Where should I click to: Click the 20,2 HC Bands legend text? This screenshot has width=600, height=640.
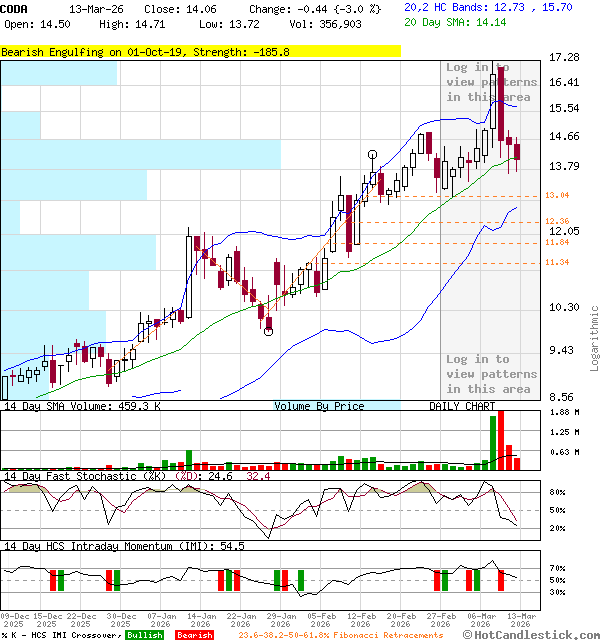487,7
